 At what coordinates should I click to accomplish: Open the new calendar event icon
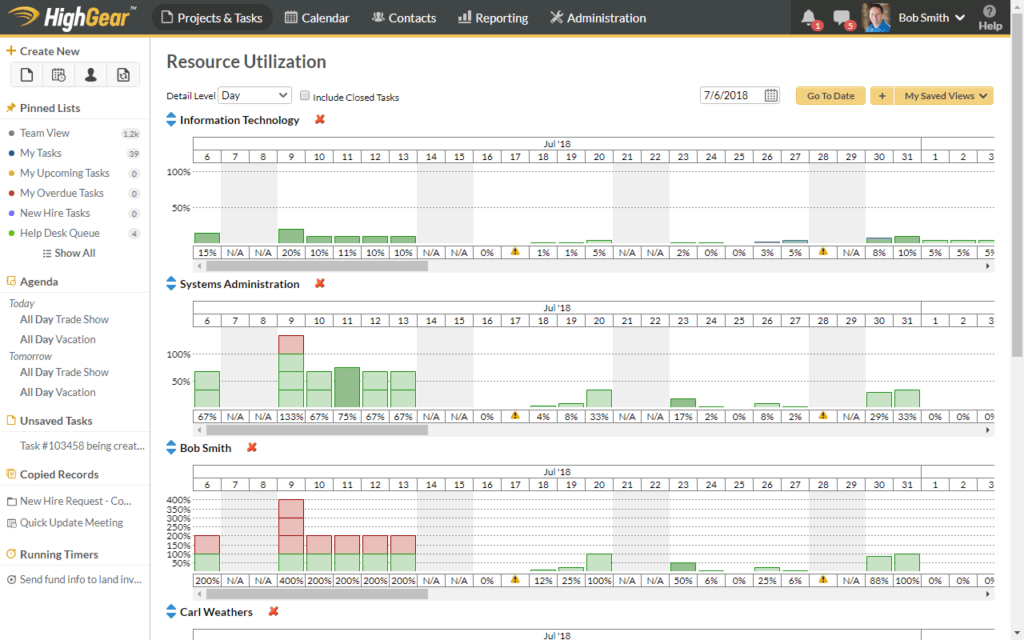(x=58, y=74)
